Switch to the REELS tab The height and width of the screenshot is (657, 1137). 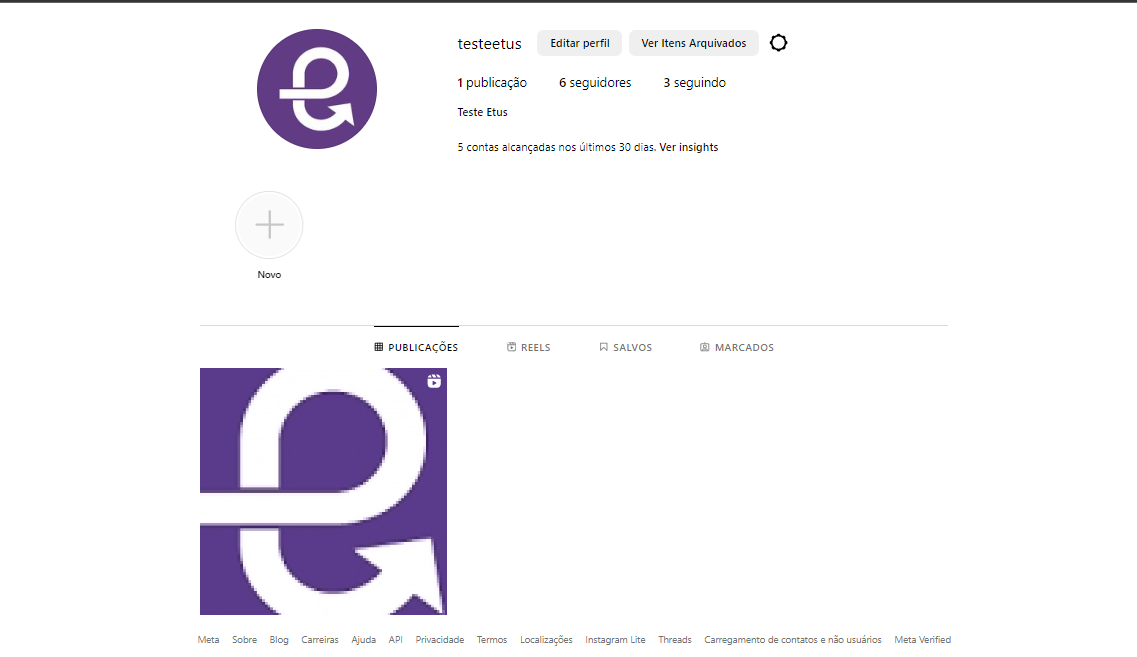point(529,347)
